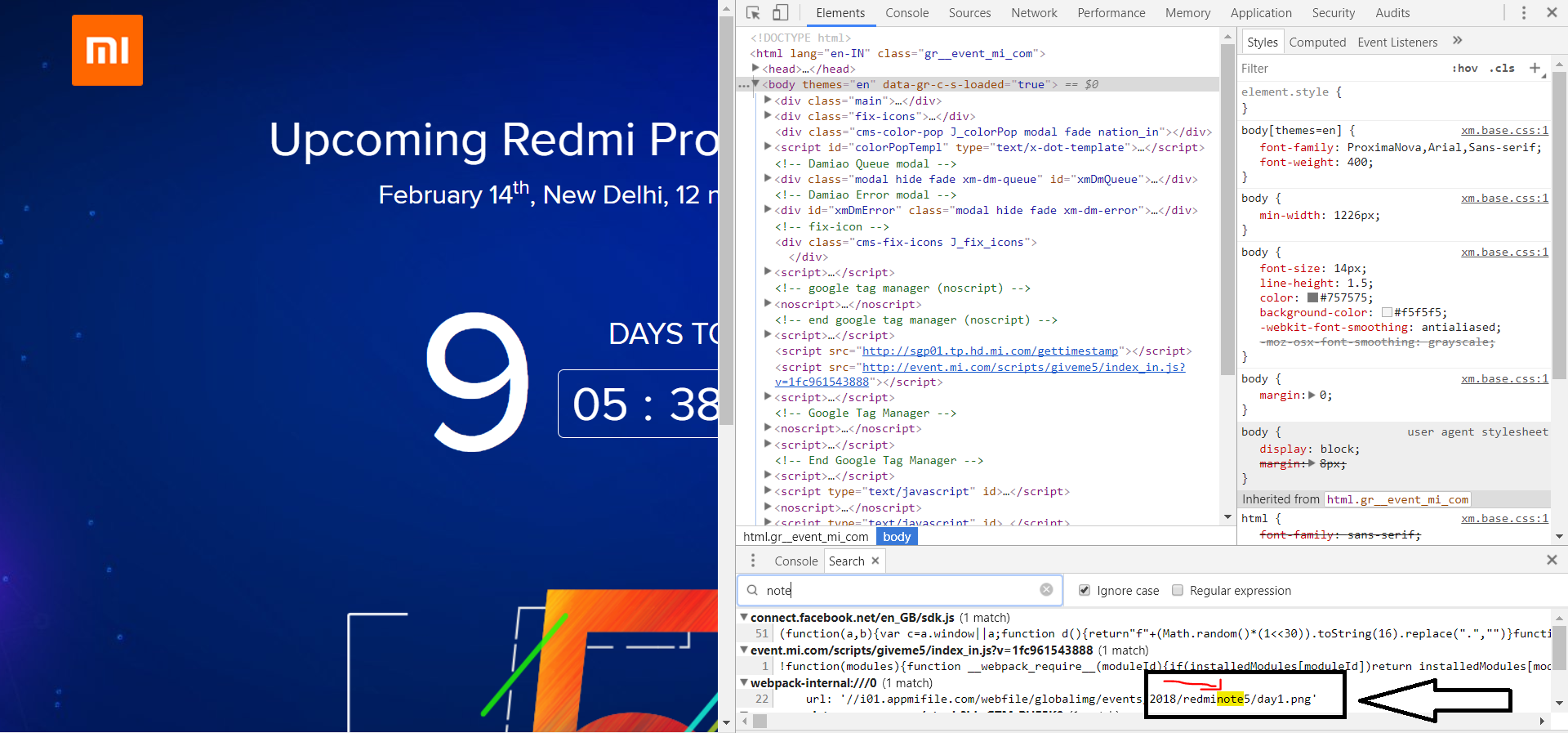Open the Audits tab

(x=1392, y=13)
